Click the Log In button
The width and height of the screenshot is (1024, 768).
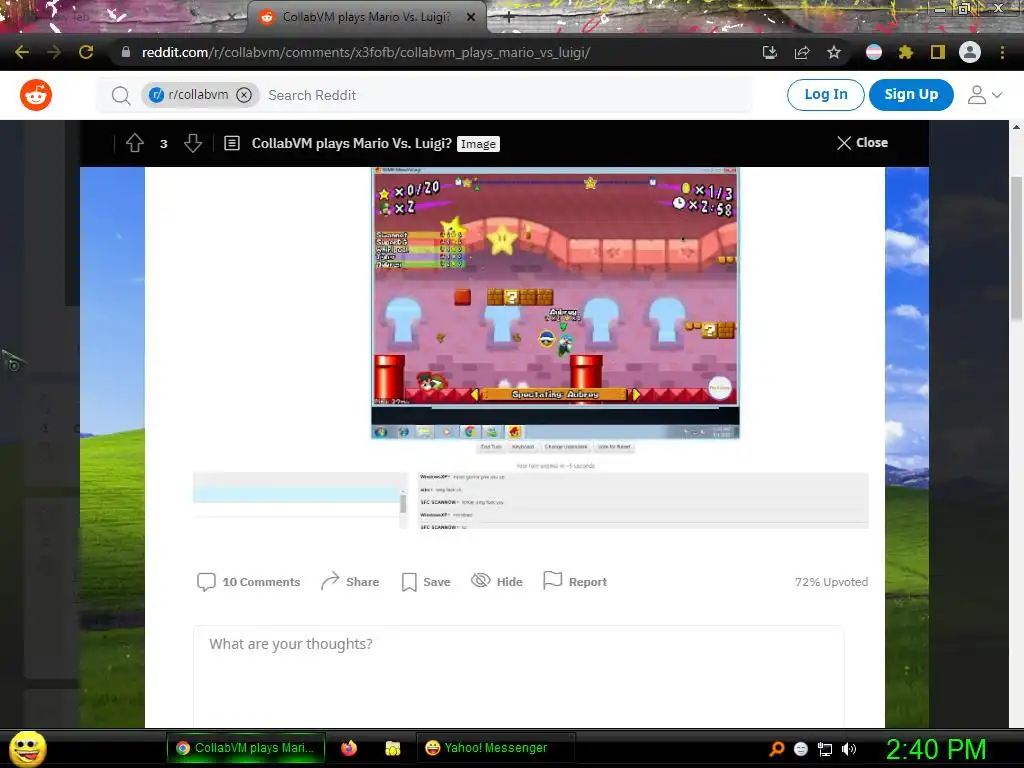tap(825, 95)
